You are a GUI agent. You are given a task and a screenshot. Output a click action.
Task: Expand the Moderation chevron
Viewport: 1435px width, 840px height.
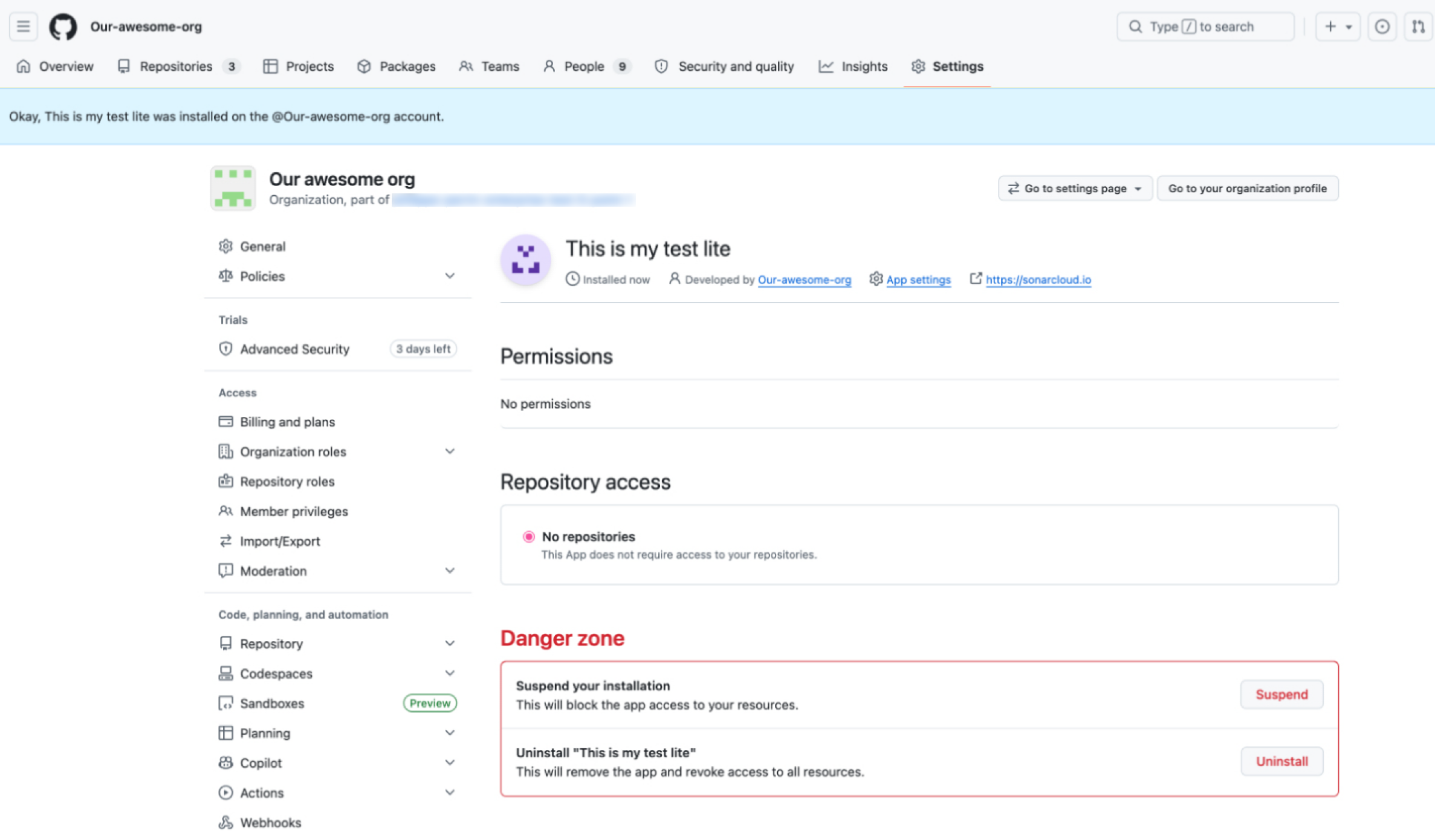[x=450, y=571]
